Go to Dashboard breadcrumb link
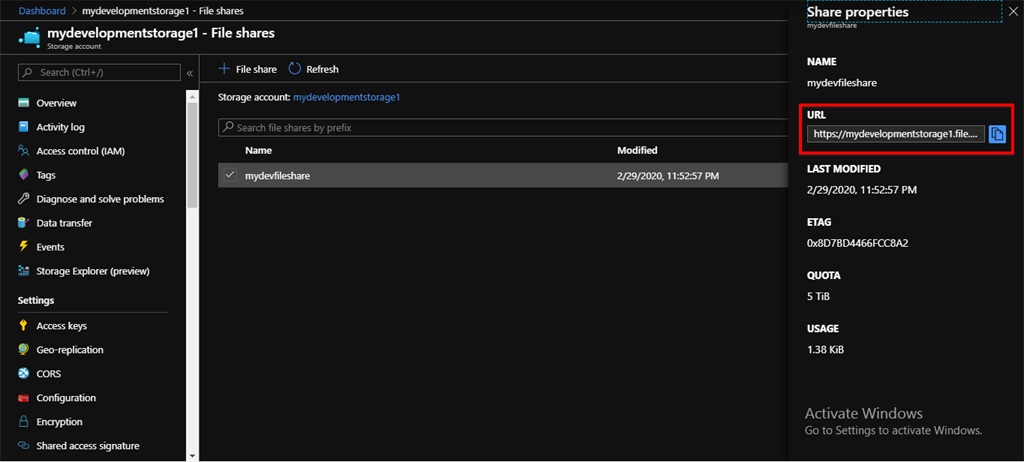This screenshot has width=1024, height=462. click(42, 10)
